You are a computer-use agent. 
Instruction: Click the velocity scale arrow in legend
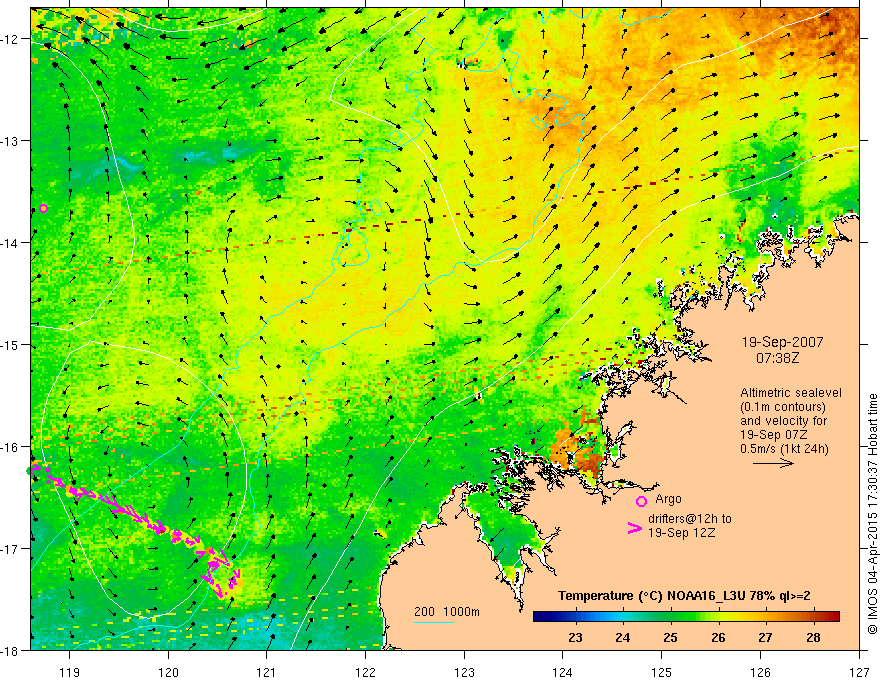[773, 463]
